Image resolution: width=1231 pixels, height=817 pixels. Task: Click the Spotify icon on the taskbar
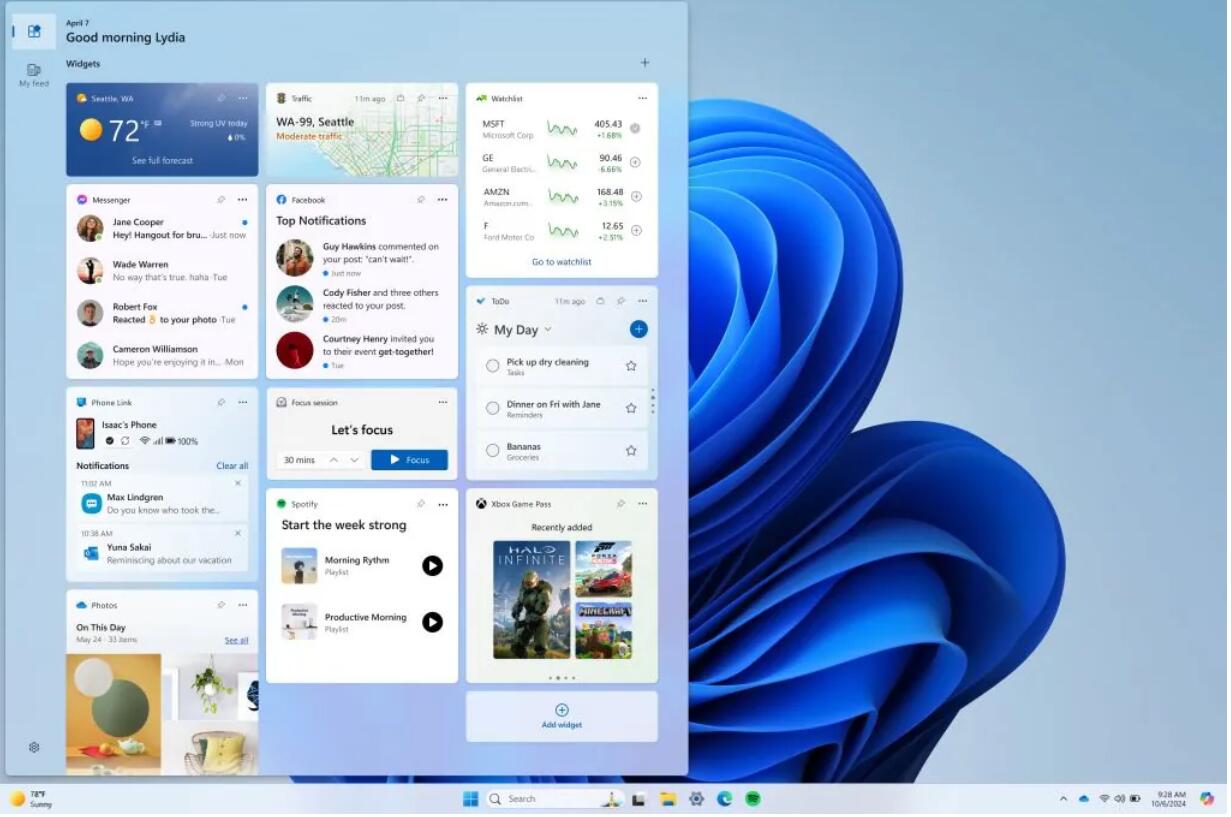click(x=755, y=801)
